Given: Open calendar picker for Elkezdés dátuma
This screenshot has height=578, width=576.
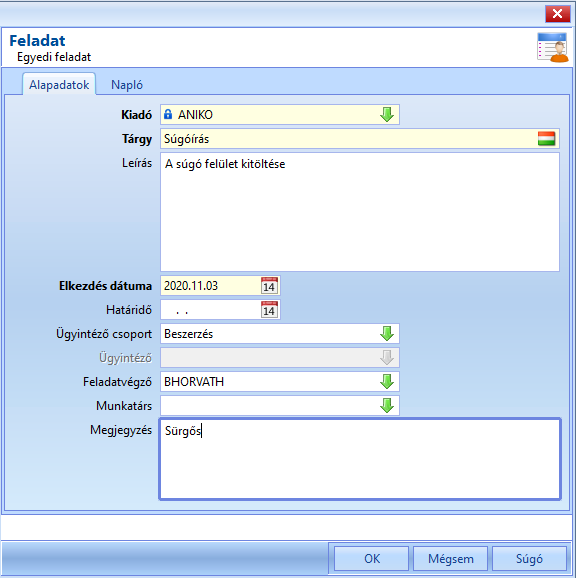Looking at the screenshot, I should (269, 286).
